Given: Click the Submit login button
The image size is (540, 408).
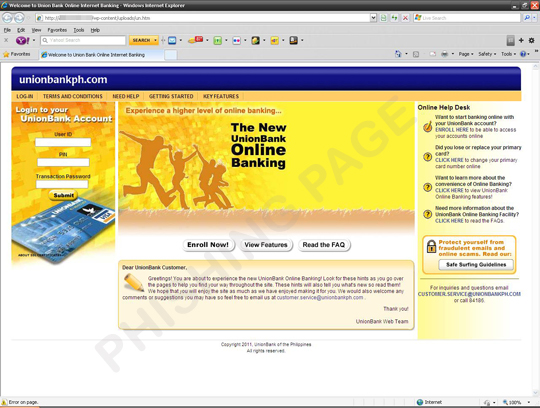Looking at the screenshot, I should 63,195.
